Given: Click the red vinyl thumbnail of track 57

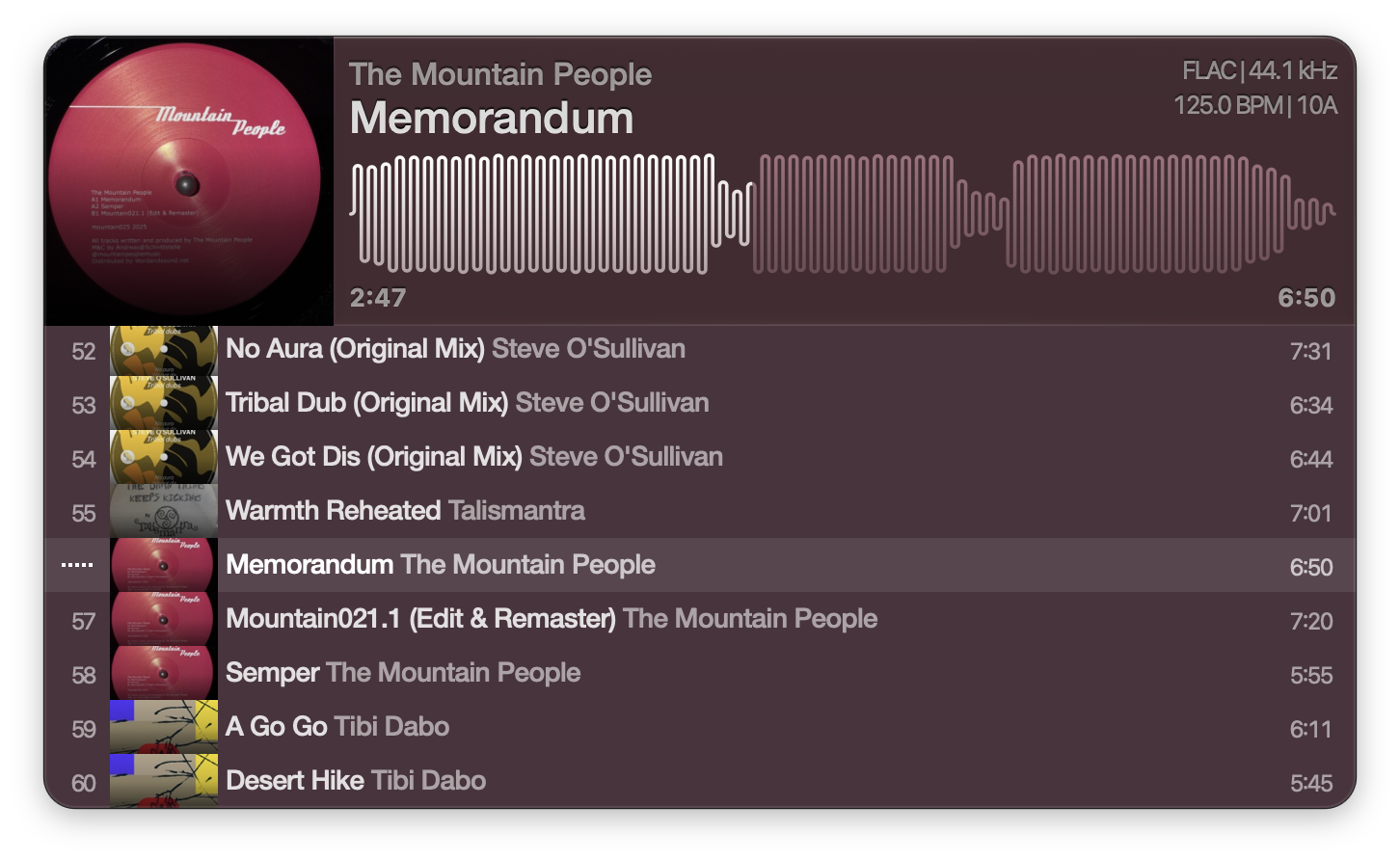Looking at the screenshot, I should (x=164, y=619).
